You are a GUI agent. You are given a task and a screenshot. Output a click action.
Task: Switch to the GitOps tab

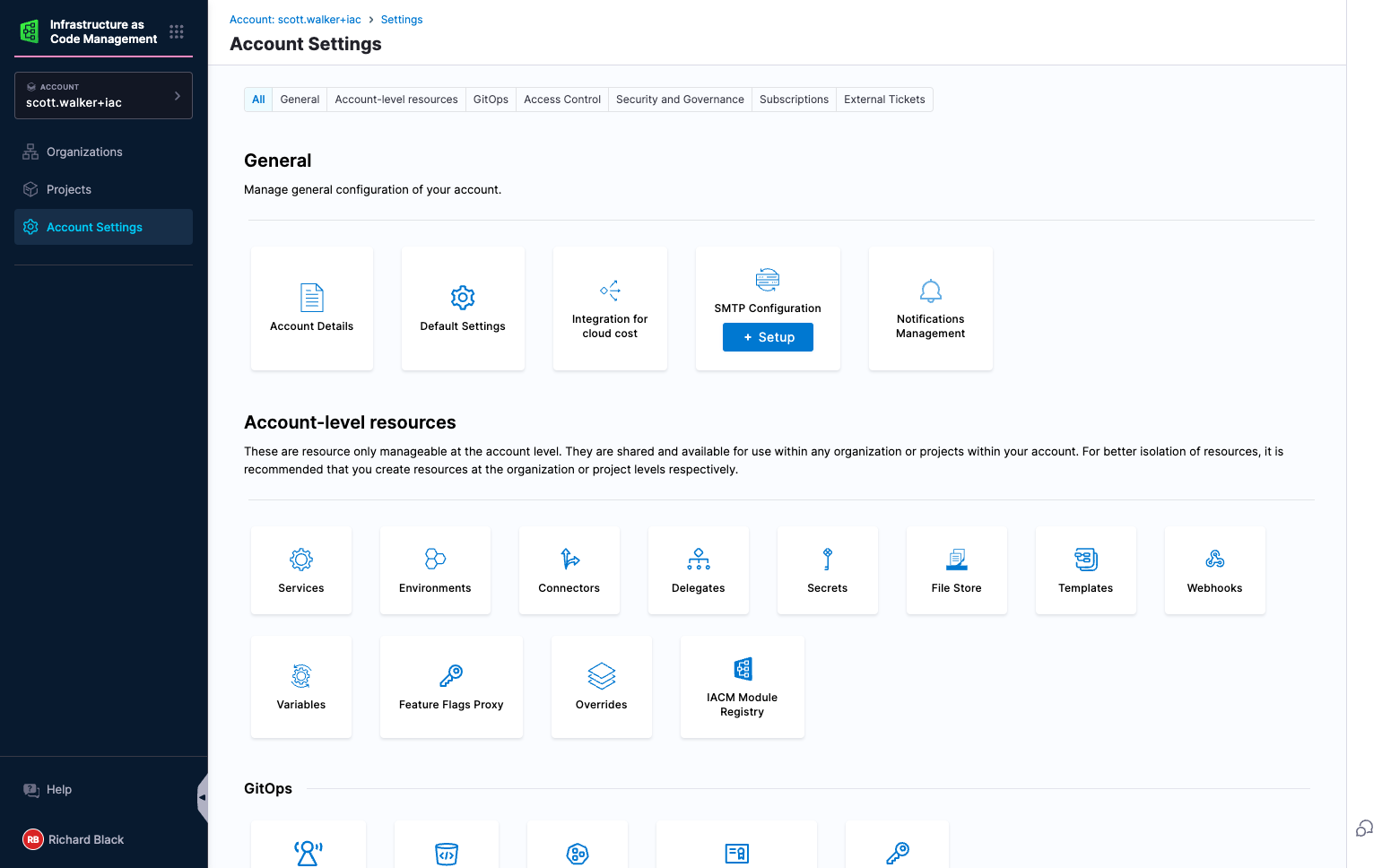point(491,100)
